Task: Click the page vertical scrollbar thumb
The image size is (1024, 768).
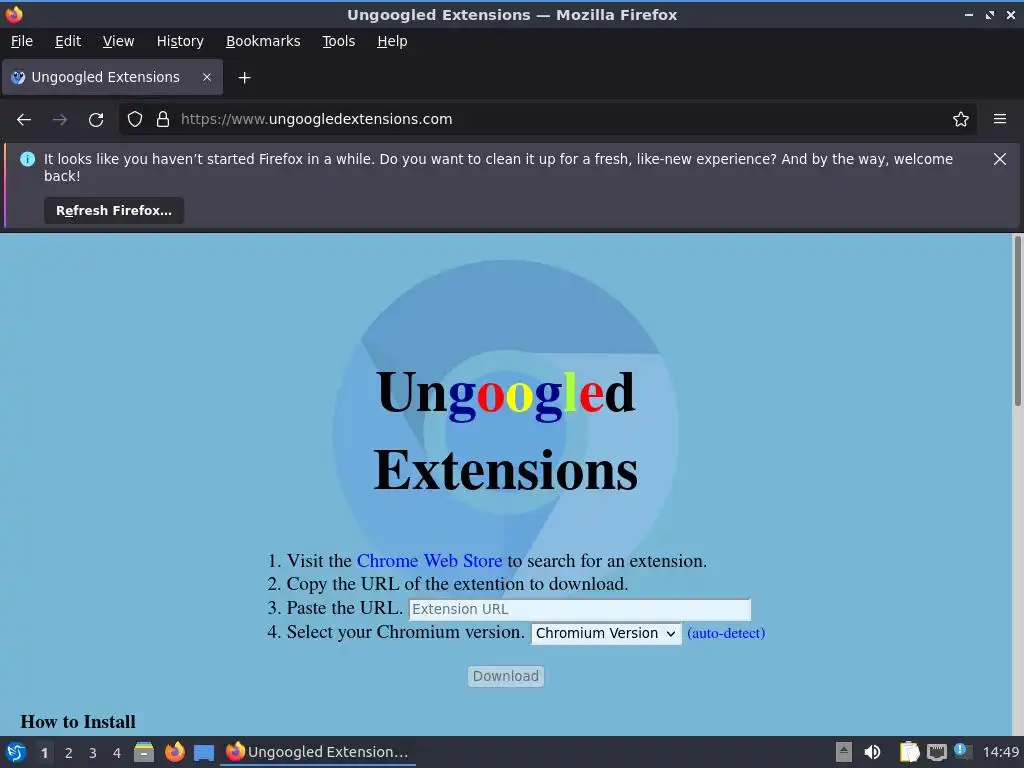Action: [x=1017, y=321]
